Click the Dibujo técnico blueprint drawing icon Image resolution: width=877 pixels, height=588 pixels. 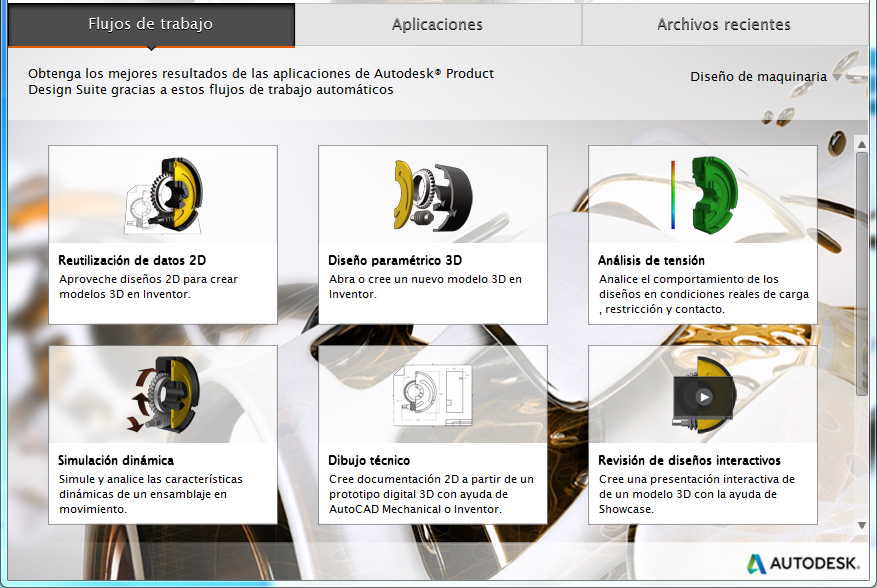click(x=433, y=394)
